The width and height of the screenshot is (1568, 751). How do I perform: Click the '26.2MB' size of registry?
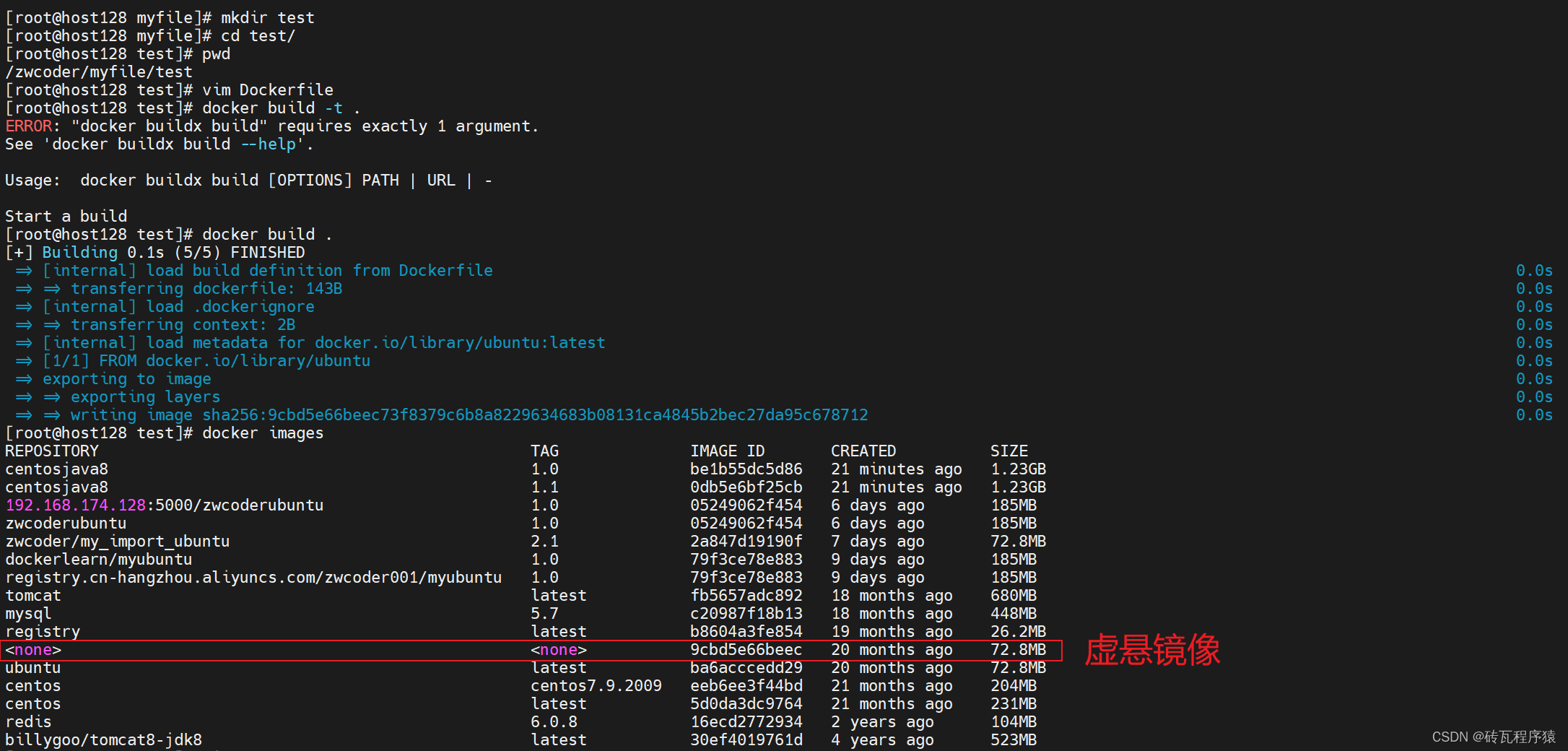click(1019, 631)
